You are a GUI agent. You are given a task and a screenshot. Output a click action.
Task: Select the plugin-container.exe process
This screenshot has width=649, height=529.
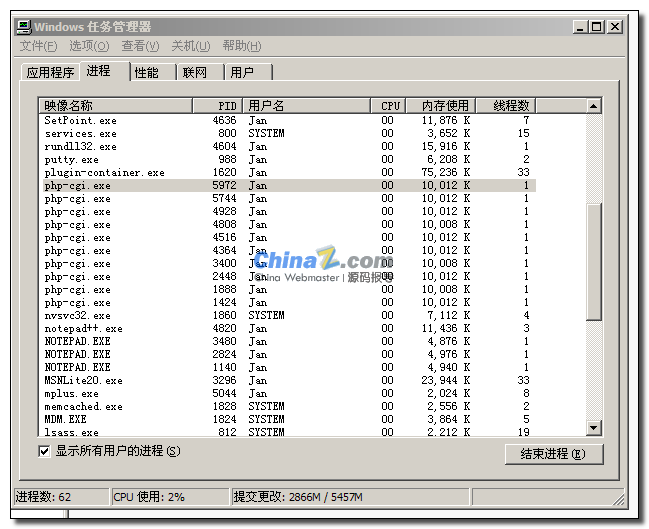(x=287, y=173)
